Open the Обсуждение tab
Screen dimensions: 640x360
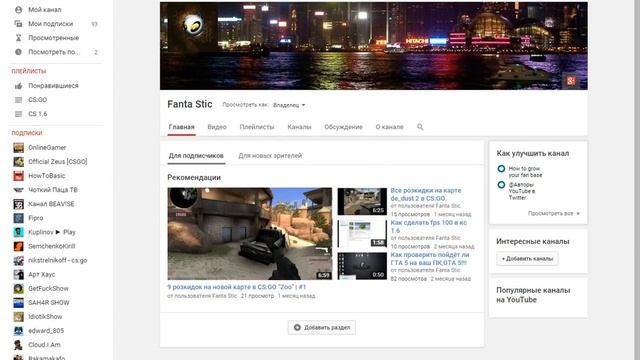(343, 127)
